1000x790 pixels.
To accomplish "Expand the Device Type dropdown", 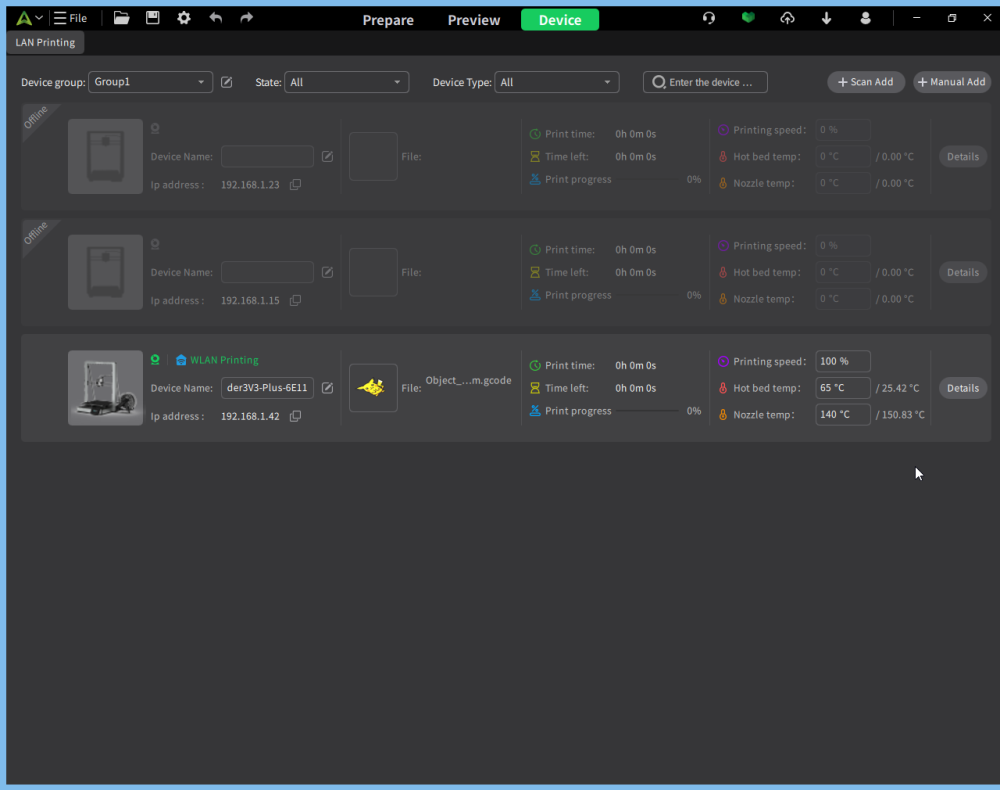I will coord(557,82).
